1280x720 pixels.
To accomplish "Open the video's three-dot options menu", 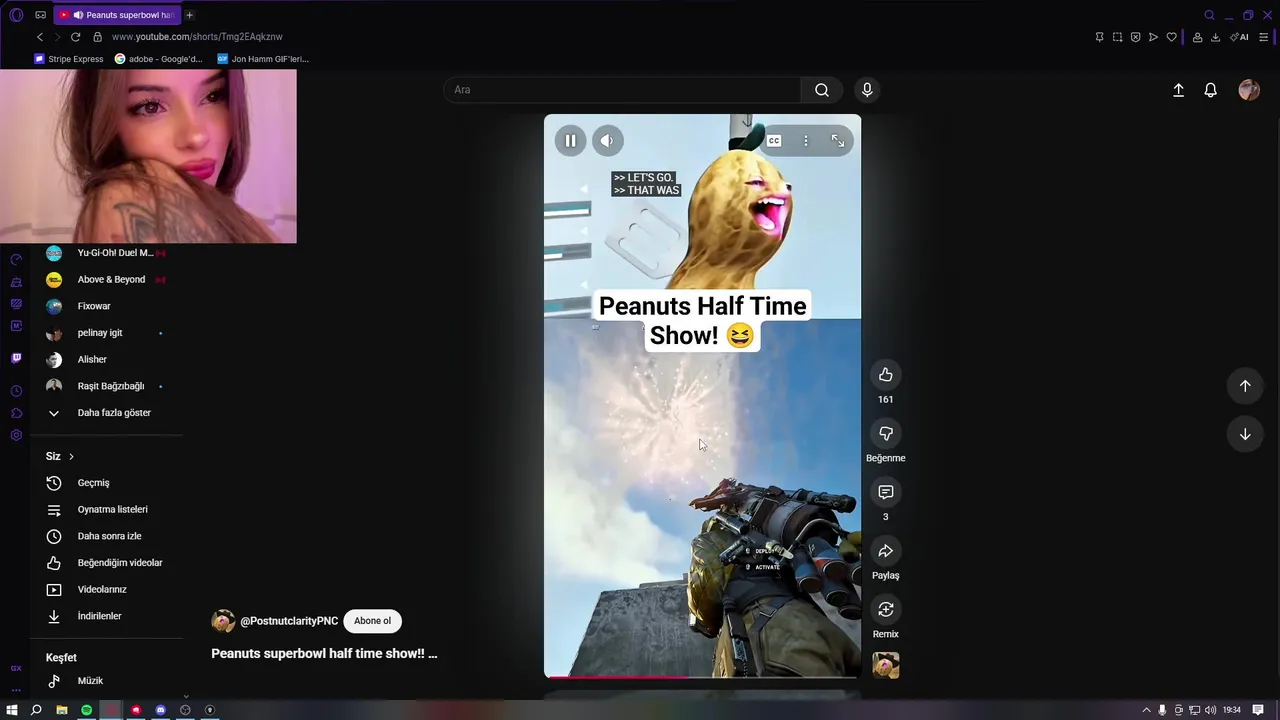I will tap(806, 141).
